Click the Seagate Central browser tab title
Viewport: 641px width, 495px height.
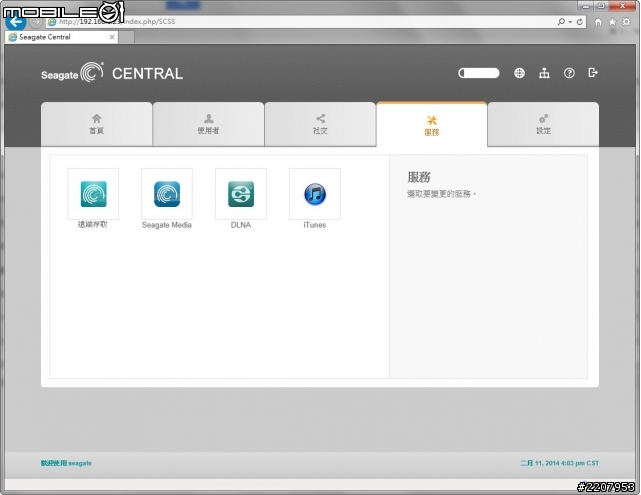[x=45, y=37]
